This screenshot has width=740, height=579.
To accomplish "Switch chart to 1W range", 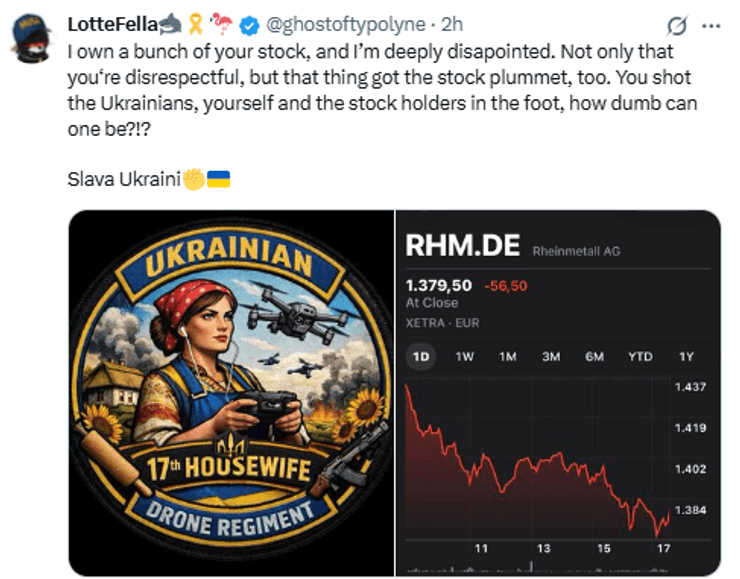I will pyautogui.click(x=464, y=357).
